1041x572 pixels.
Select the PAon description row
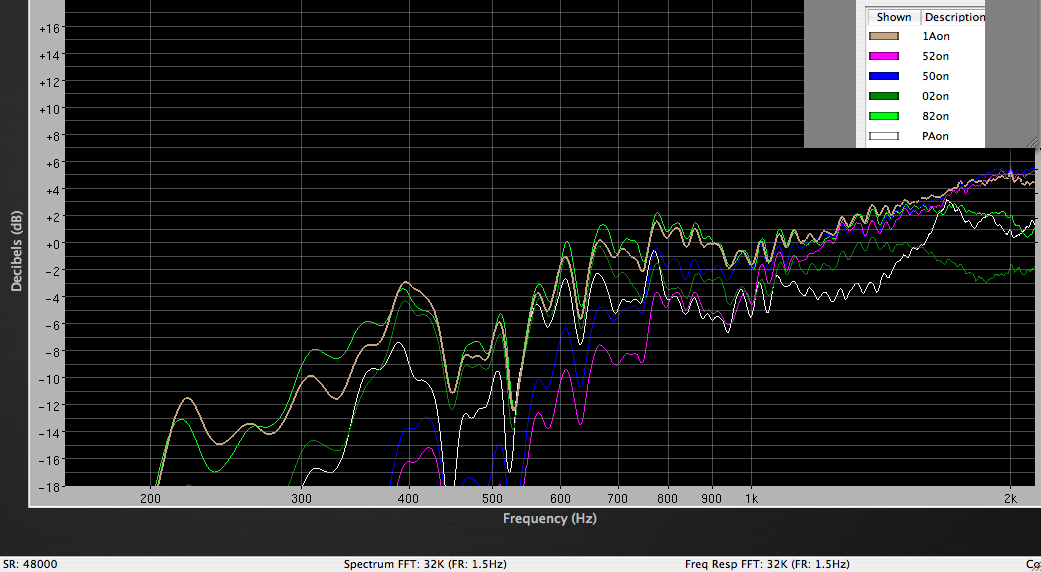coord(935,136)
